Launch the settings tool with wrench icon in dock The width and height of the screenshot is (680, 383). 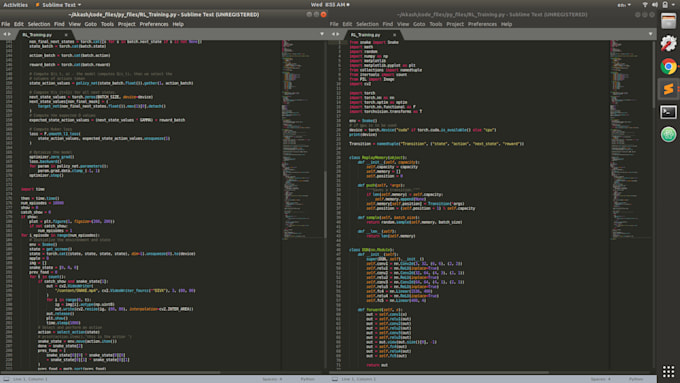tap(668, 44)
